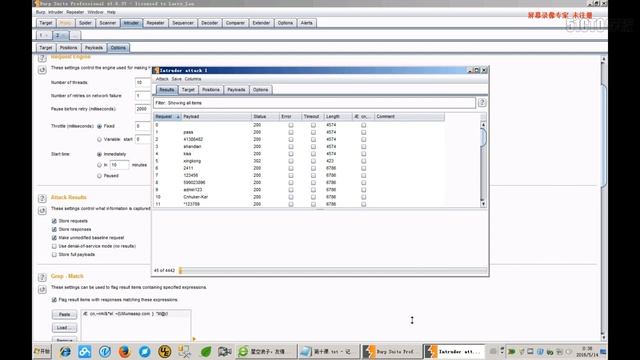Tick Error checkbox in the xingkong row
This screenshot has height=360, width=640.
coord(291,161)
